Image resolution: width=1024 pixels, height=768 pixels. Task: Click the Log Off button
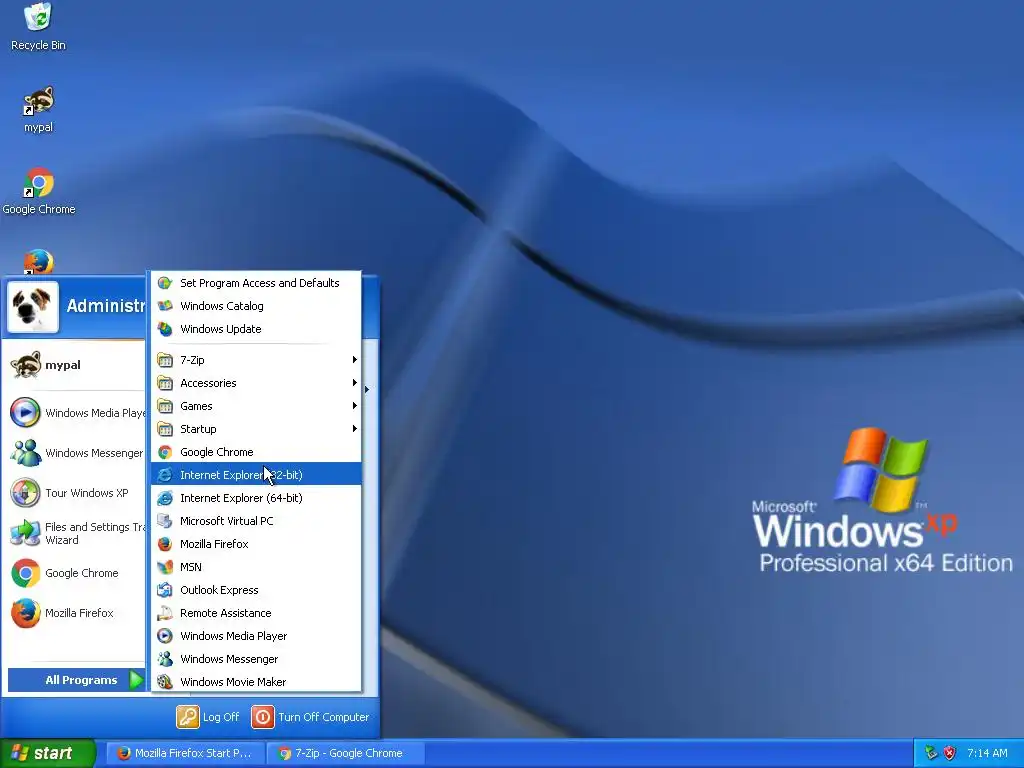pyautogui.click(x=208, y=717)
